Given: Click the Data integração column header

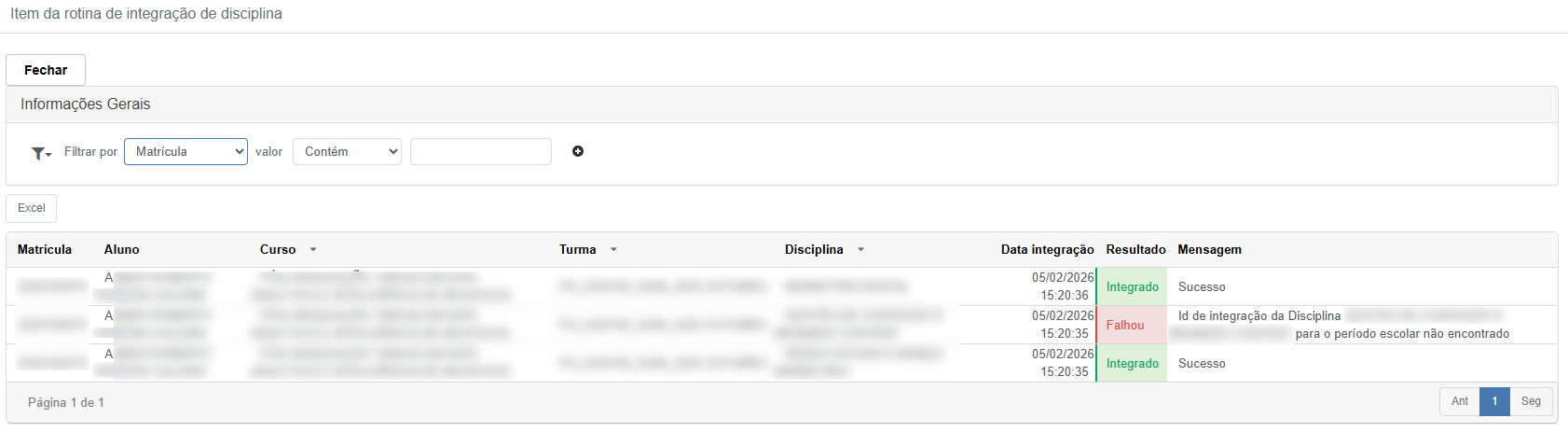Looking at the screenshot, I should (1047, 250).
